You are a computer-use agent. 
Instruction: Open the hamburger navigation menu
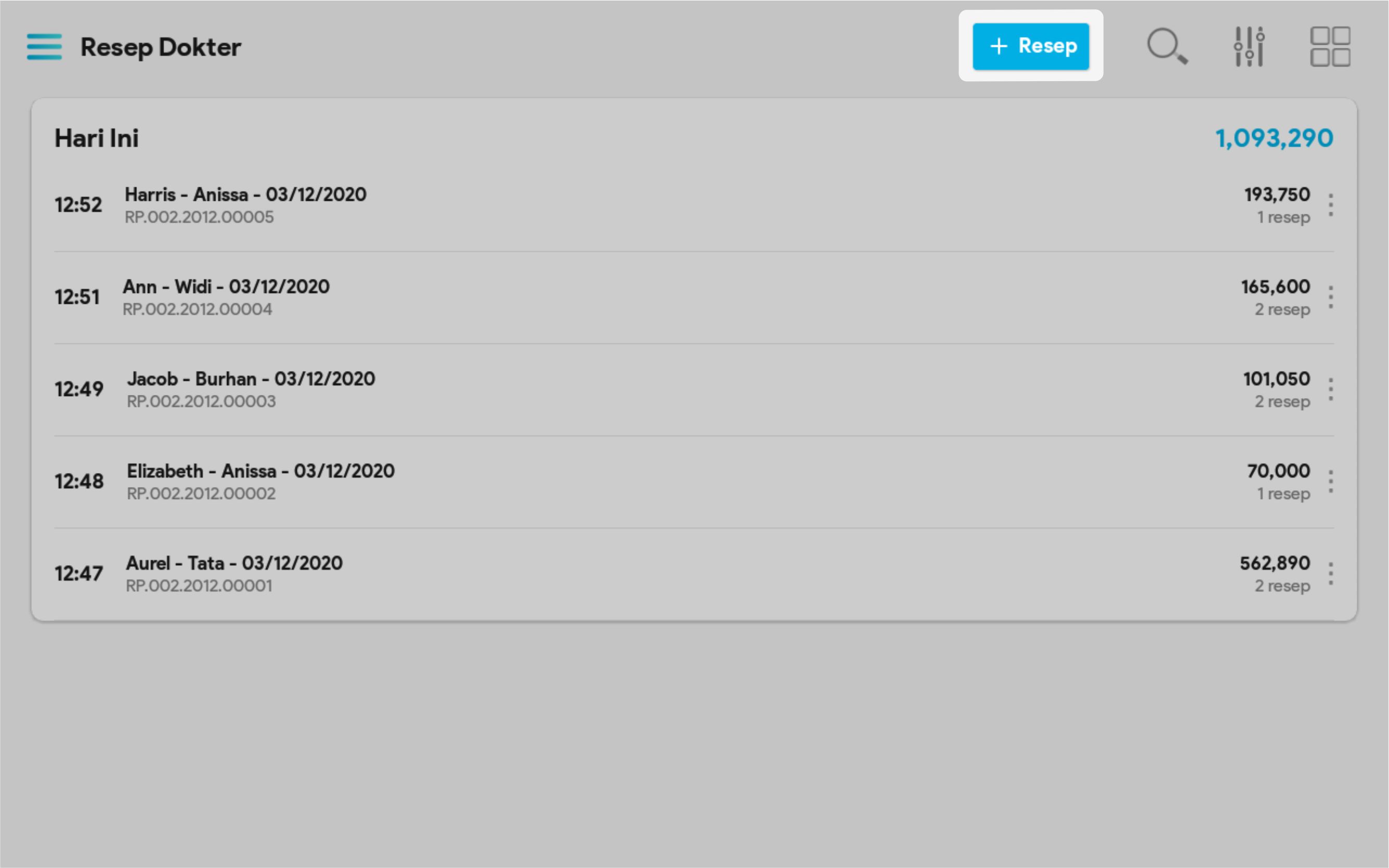pyautogui.click(x=44, y=46)
